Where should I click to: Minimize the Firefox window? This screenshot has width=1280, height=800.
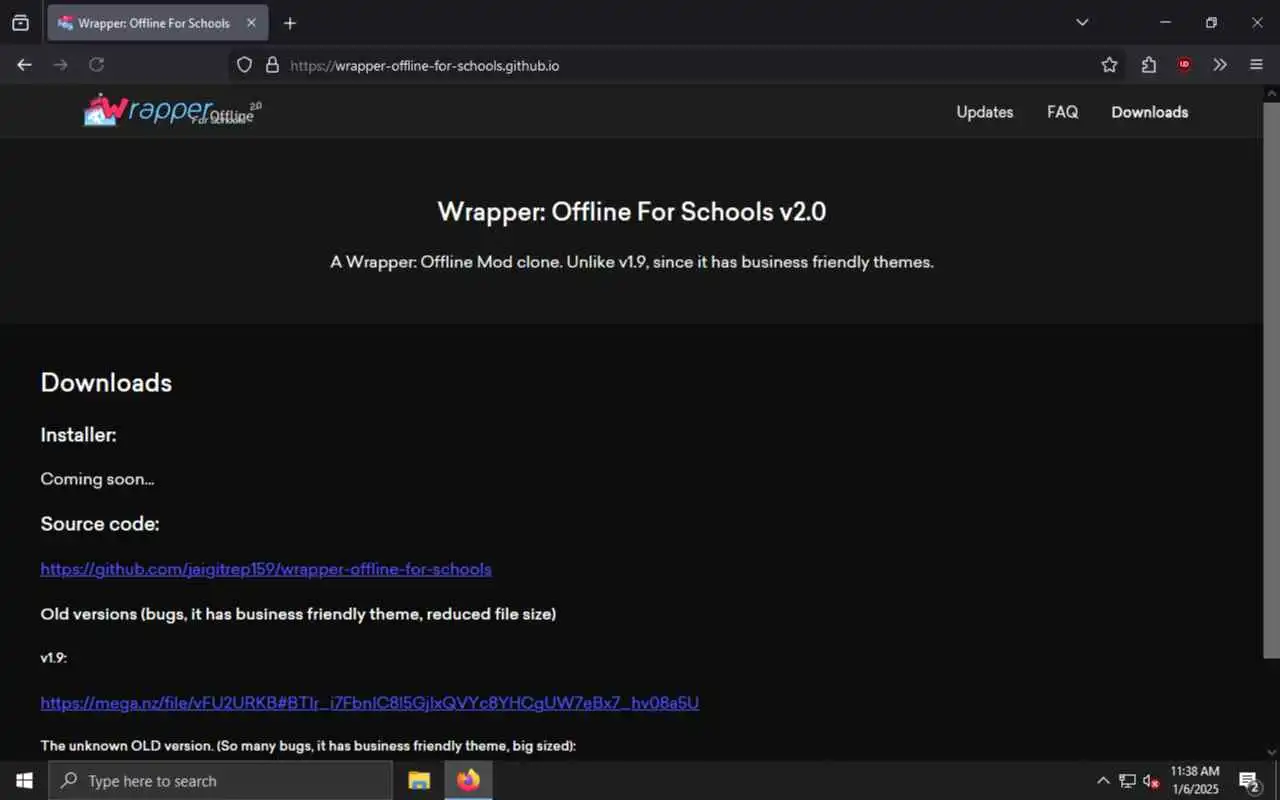pyautogui.click(x=1165, y=23)
